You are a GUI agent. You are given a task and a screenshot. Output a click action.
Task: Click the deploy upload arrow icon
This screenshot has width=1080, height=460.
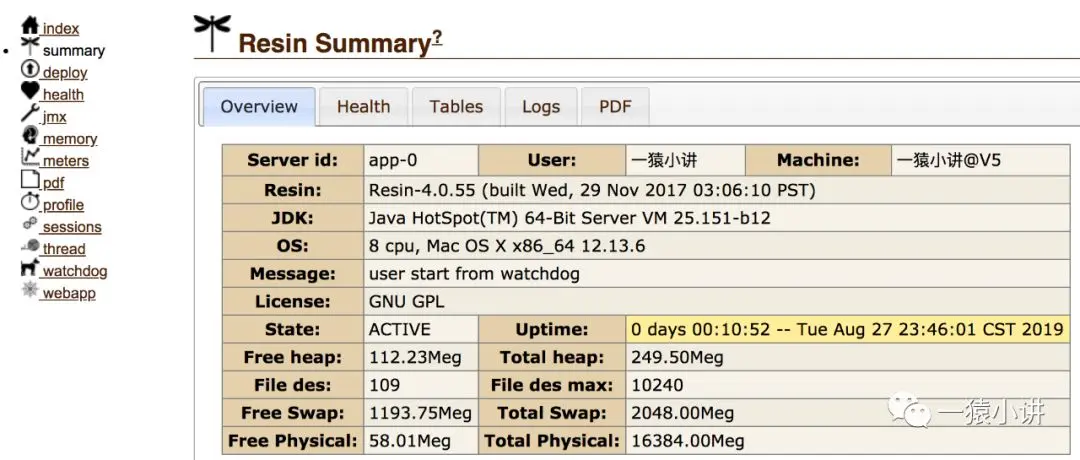(30, 69)
